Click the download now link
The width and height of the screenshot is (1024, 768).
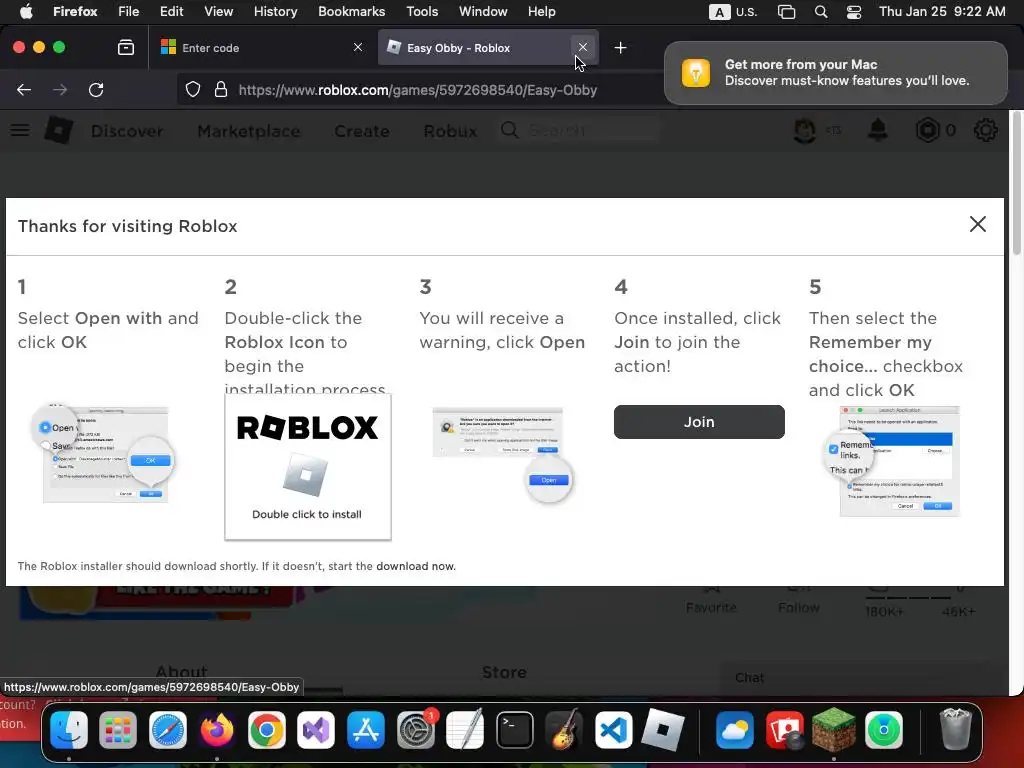415,566
